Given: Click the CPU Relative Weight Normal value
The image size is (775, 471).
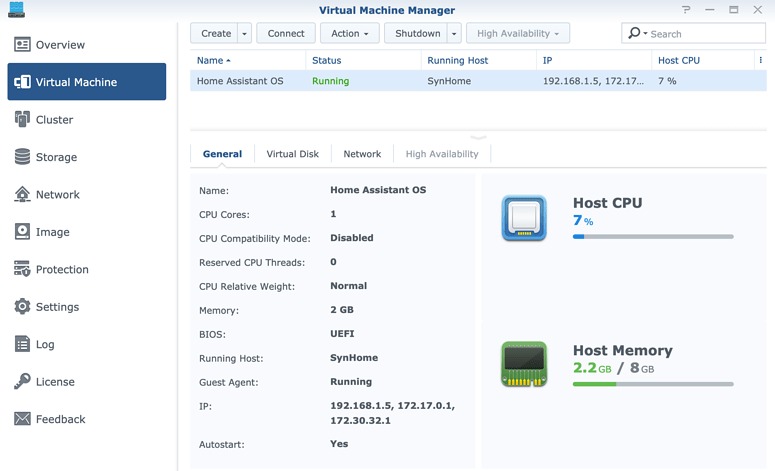Looking at the screenshot, I should [348, 286].
